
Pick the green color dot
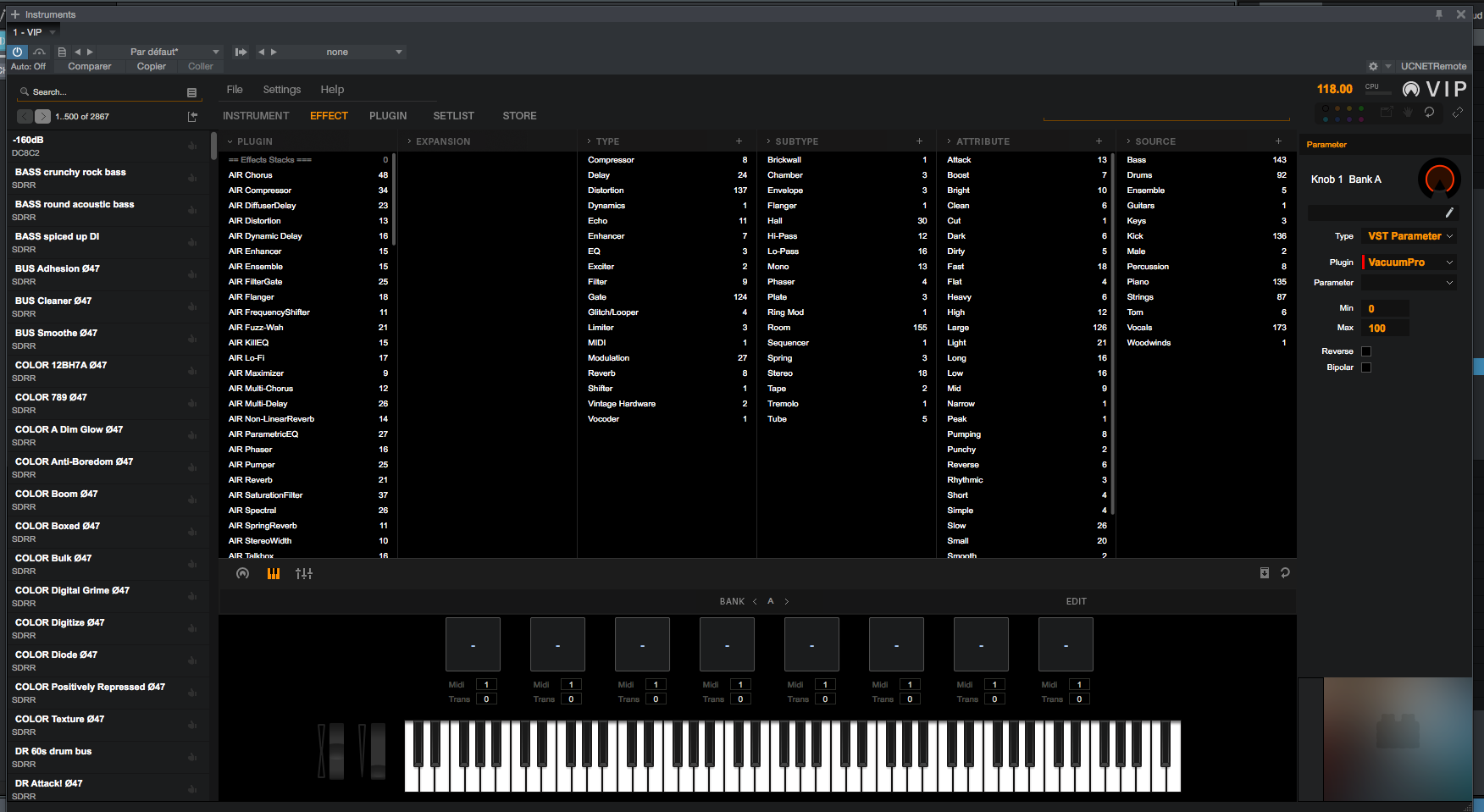[x=1360, y=108]
